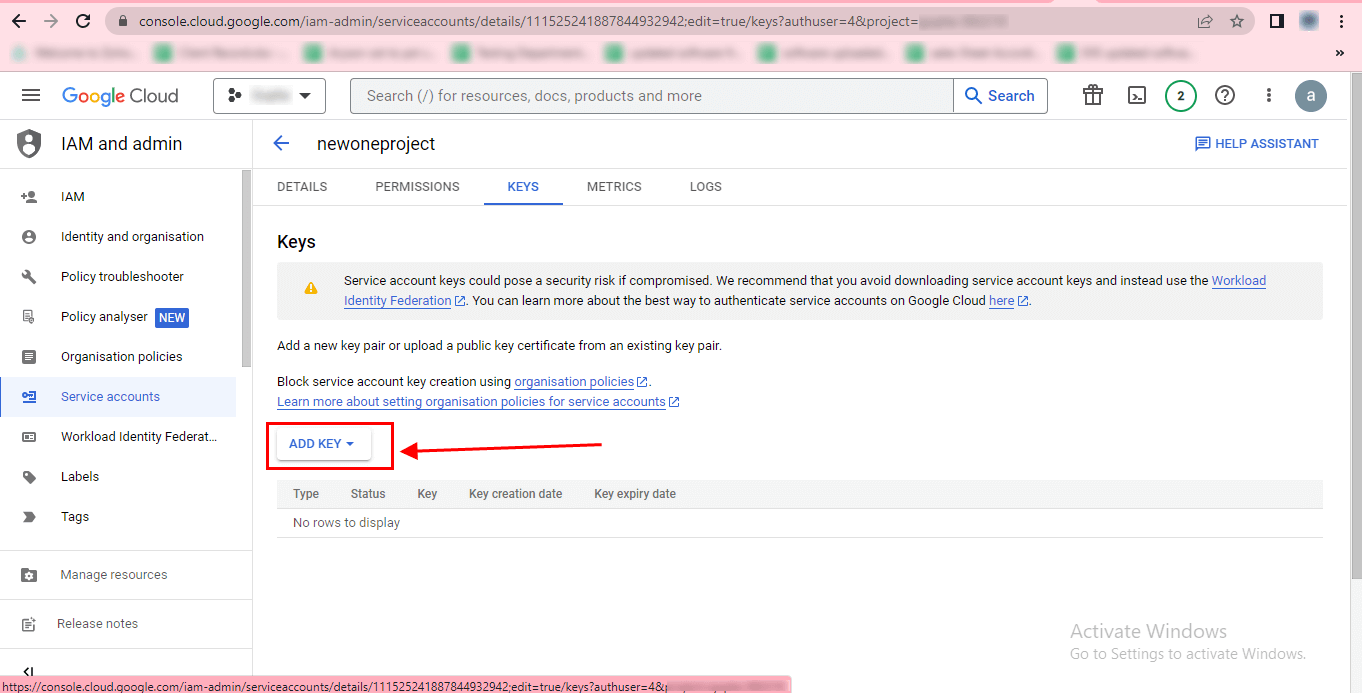Screen dimensions: 1362x693
Task: Go back using the arrow beside newoneproject
Action: tap(281, 144)
